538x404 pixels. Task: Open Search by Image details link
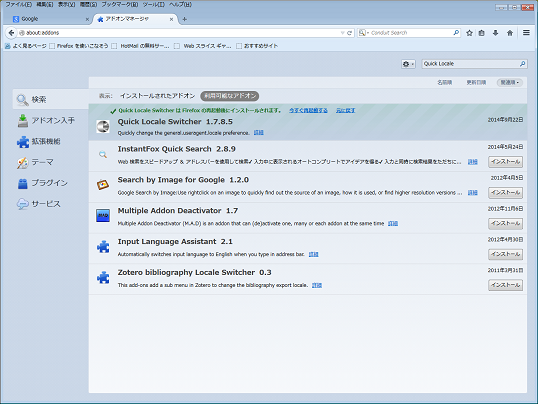[x=473, y=193]
